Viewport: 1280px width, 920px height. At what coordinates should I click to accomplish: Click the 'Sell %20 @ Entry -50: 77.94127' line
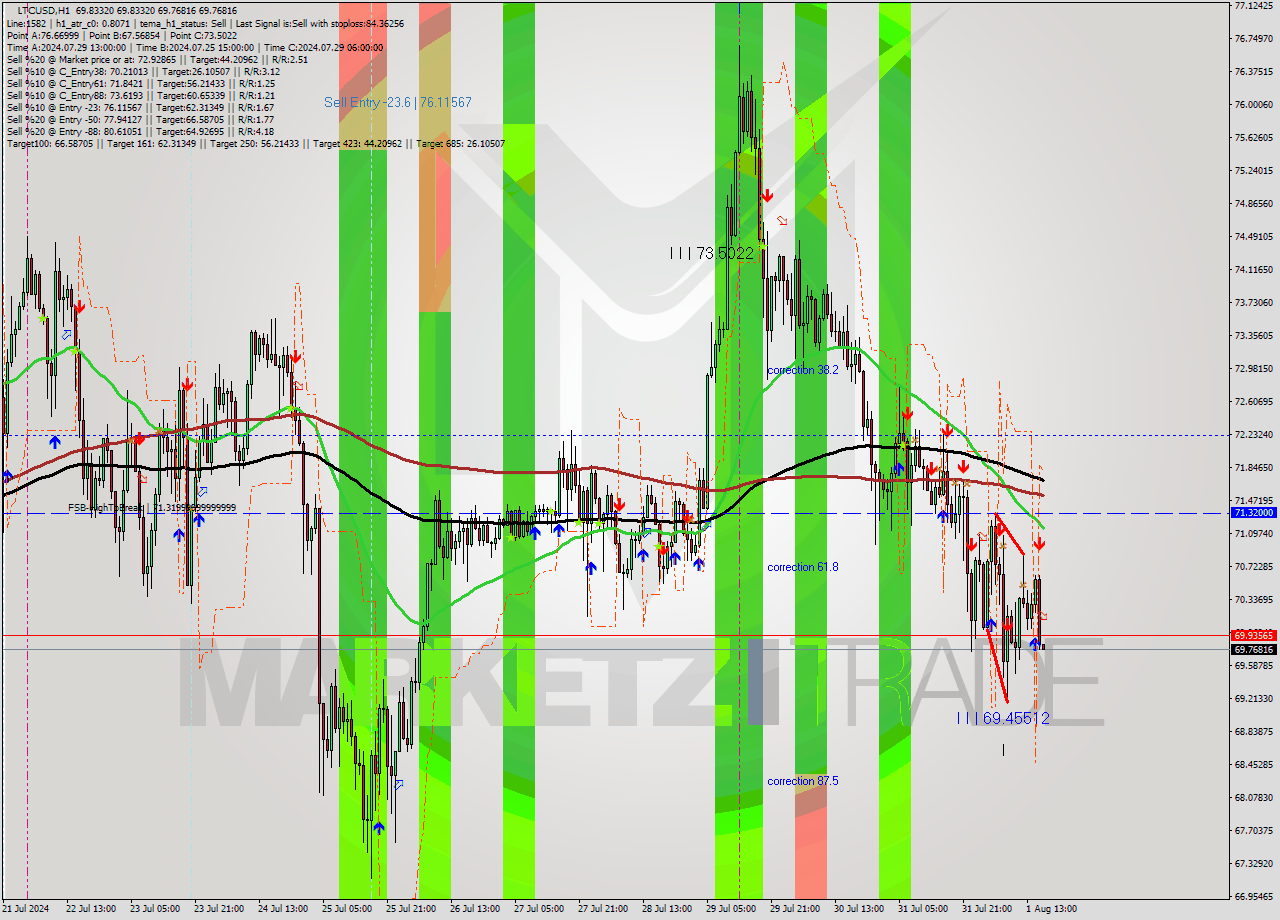140,119
